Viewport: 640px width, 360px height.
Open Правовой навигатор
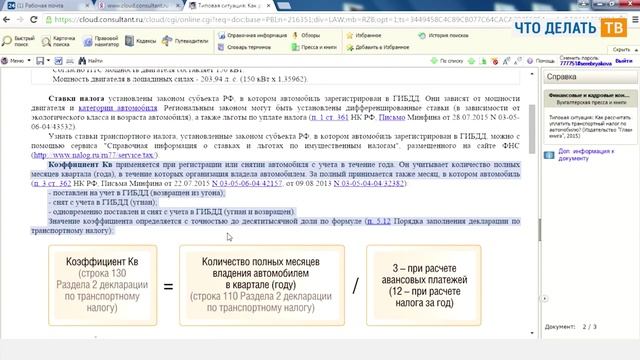coord(101,41)
